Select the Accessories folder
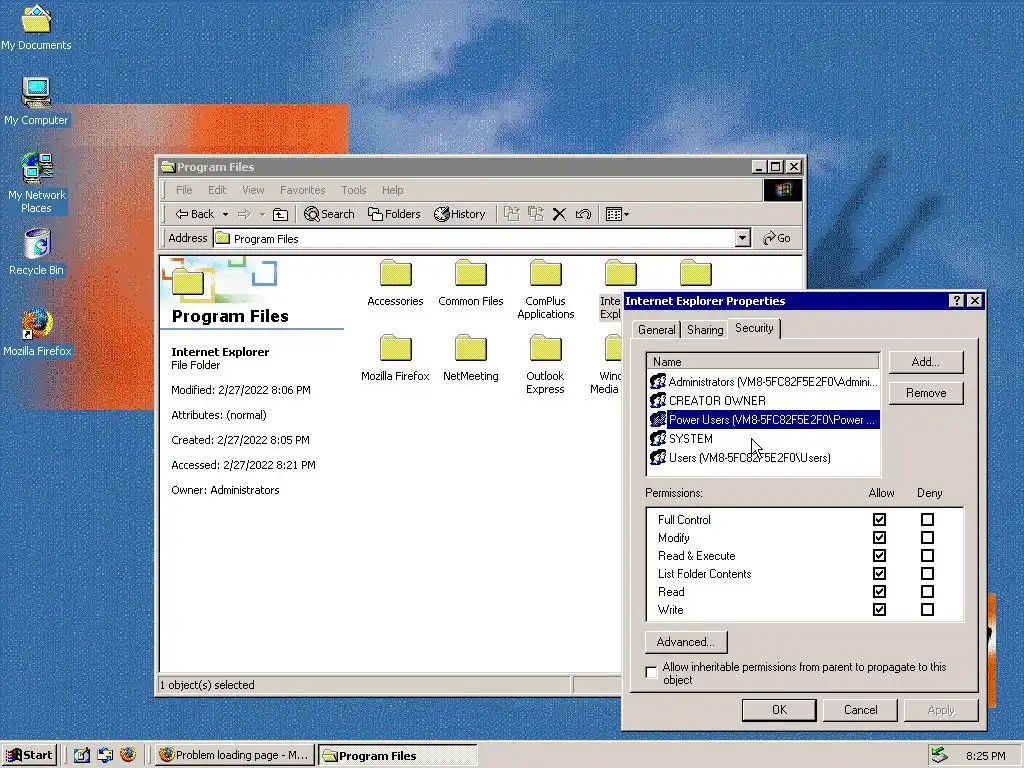The height and width of the screenshot is (768, 1024). pyautogui.click(x=395, y=283)
